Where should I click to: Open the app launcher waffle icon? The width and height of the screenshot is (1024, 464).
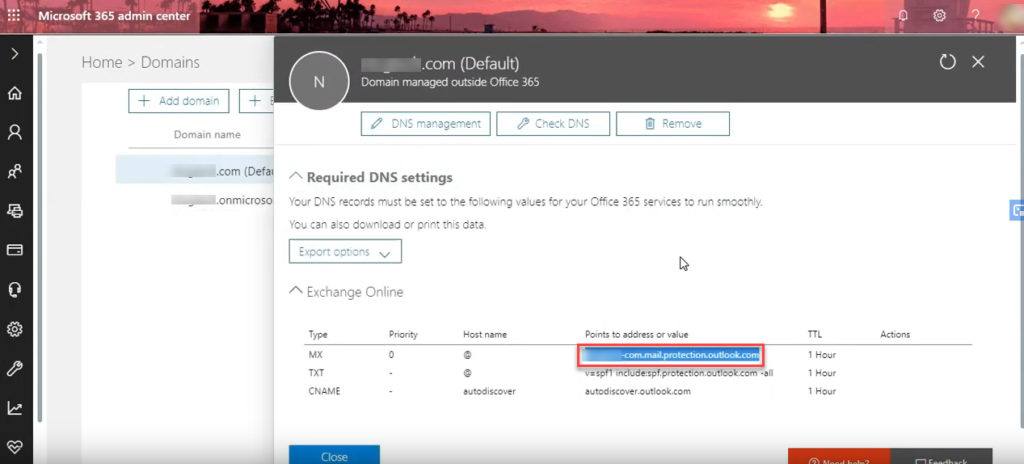coord(14,15)
